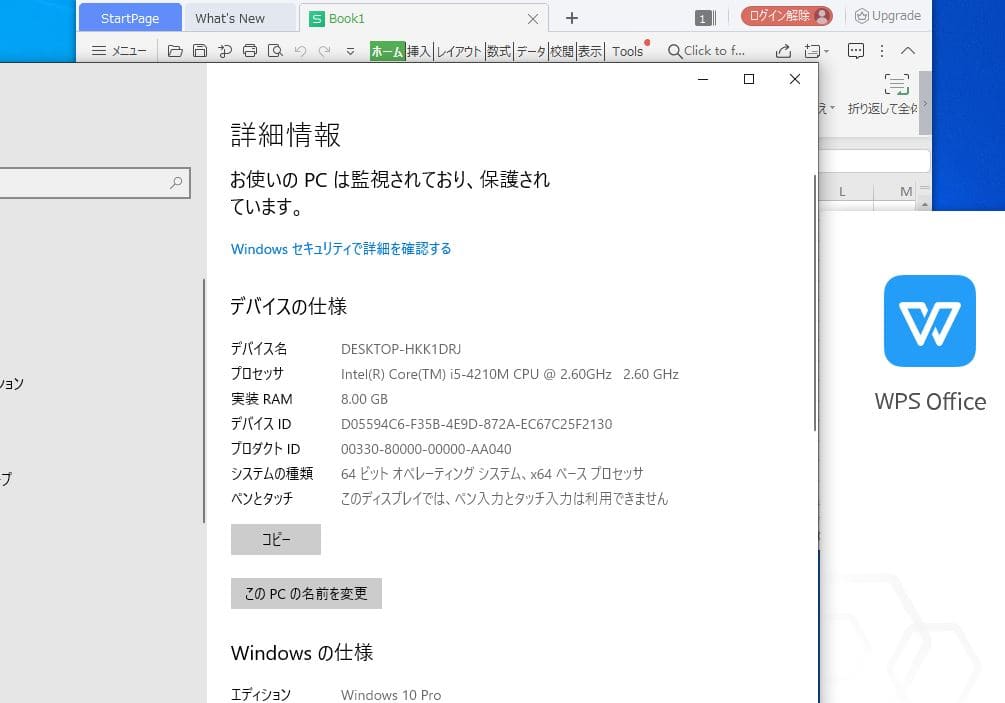Select column M header in the spreadsheet

click(x=906, y=191)
